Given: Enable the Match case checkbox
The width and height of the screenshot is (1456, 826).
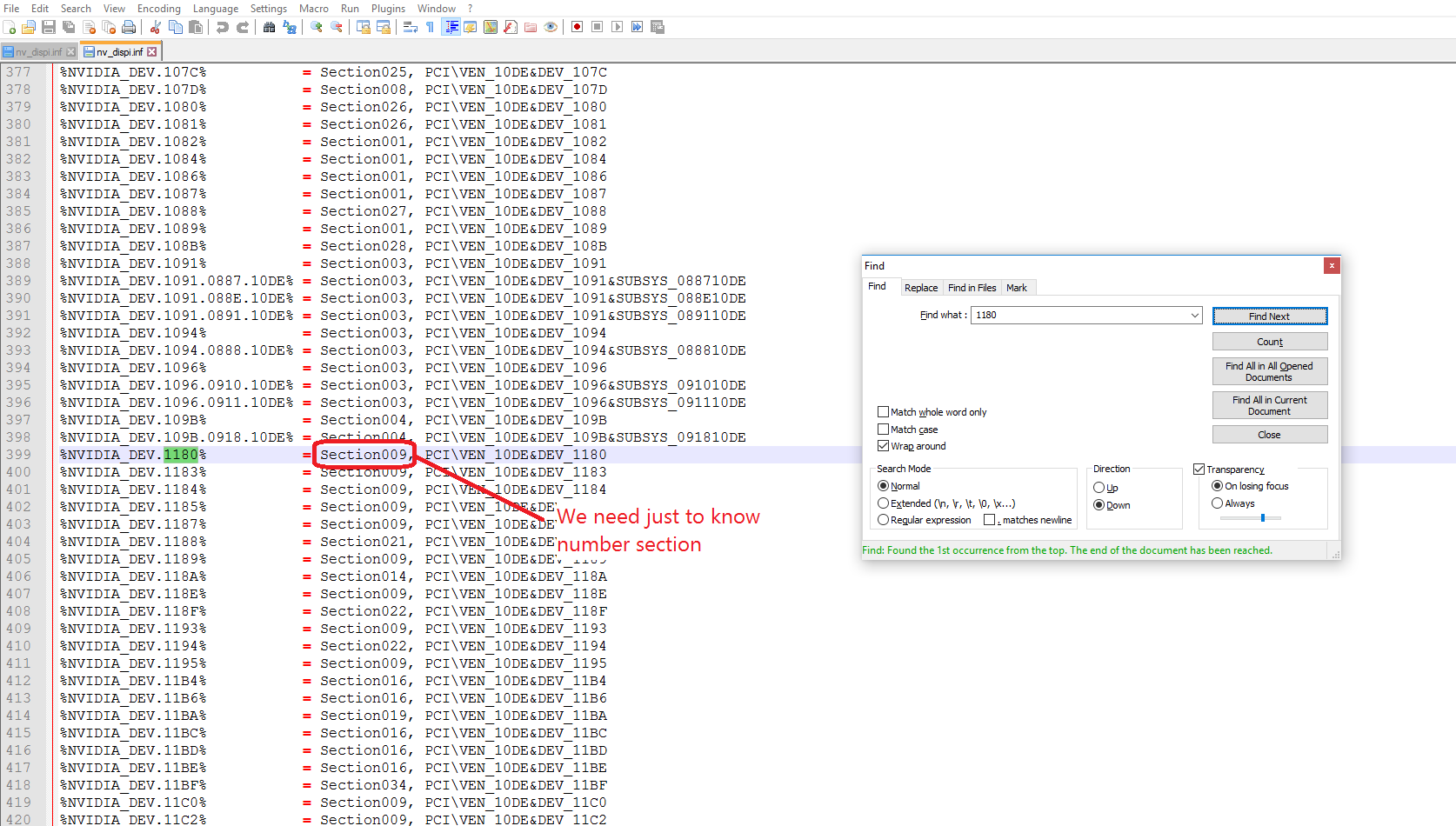Looking at the screenshot, I should click(x=883, y=430).
